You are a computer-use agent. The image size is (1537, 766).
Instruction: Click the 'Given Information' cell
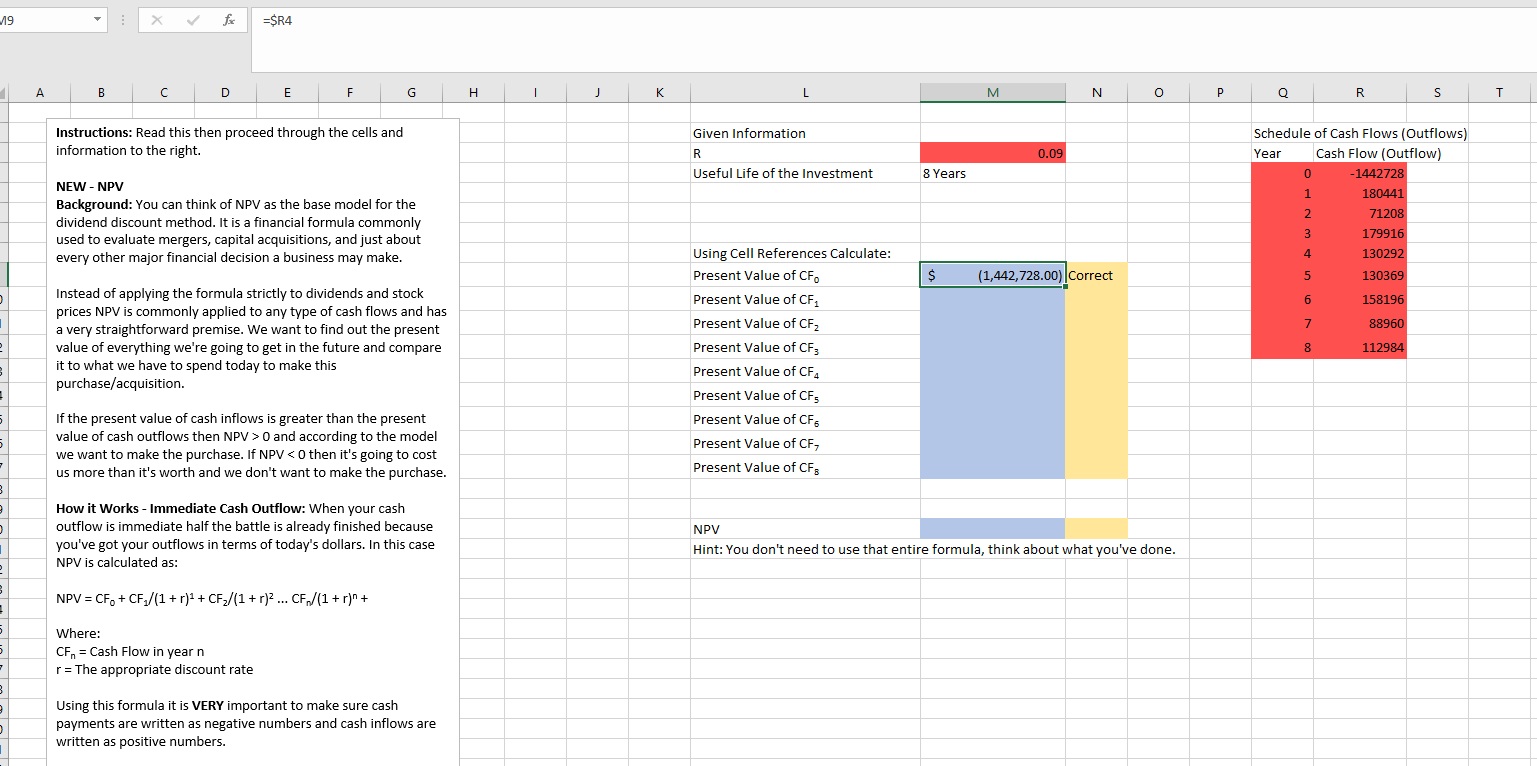click(805, 133)
